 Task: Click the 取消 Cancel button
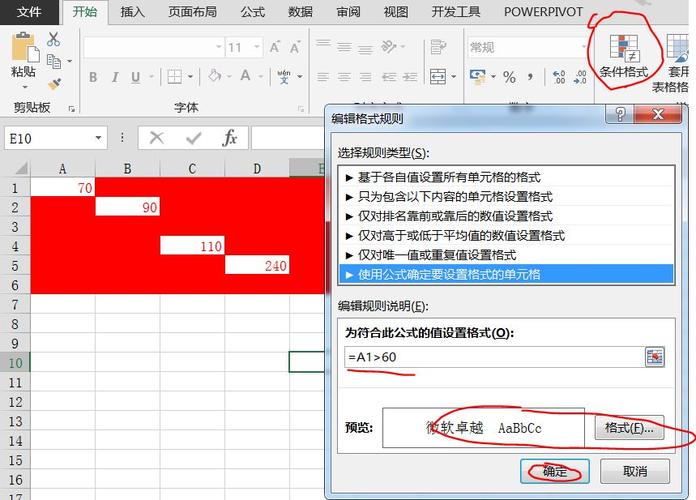click(x=635, y=471)
